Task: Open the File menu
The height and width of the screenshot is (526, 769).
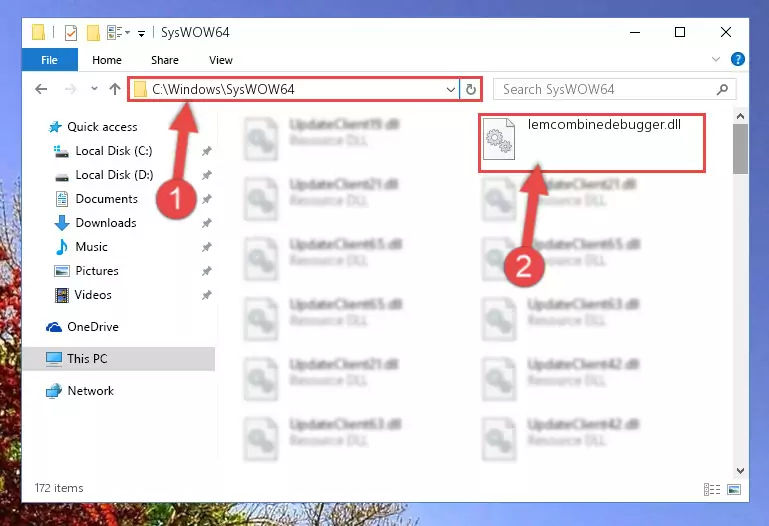Action: 50,60
